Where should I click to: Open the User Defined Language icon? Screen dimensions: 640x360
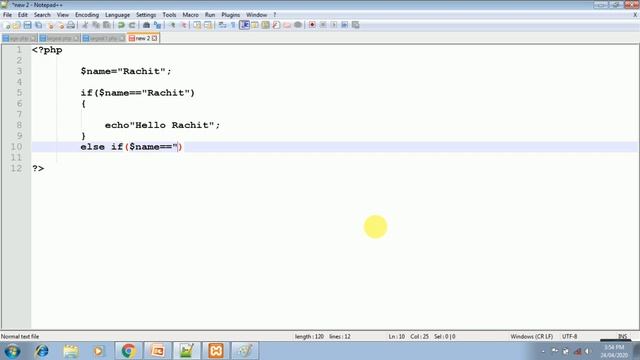[255, 25]
